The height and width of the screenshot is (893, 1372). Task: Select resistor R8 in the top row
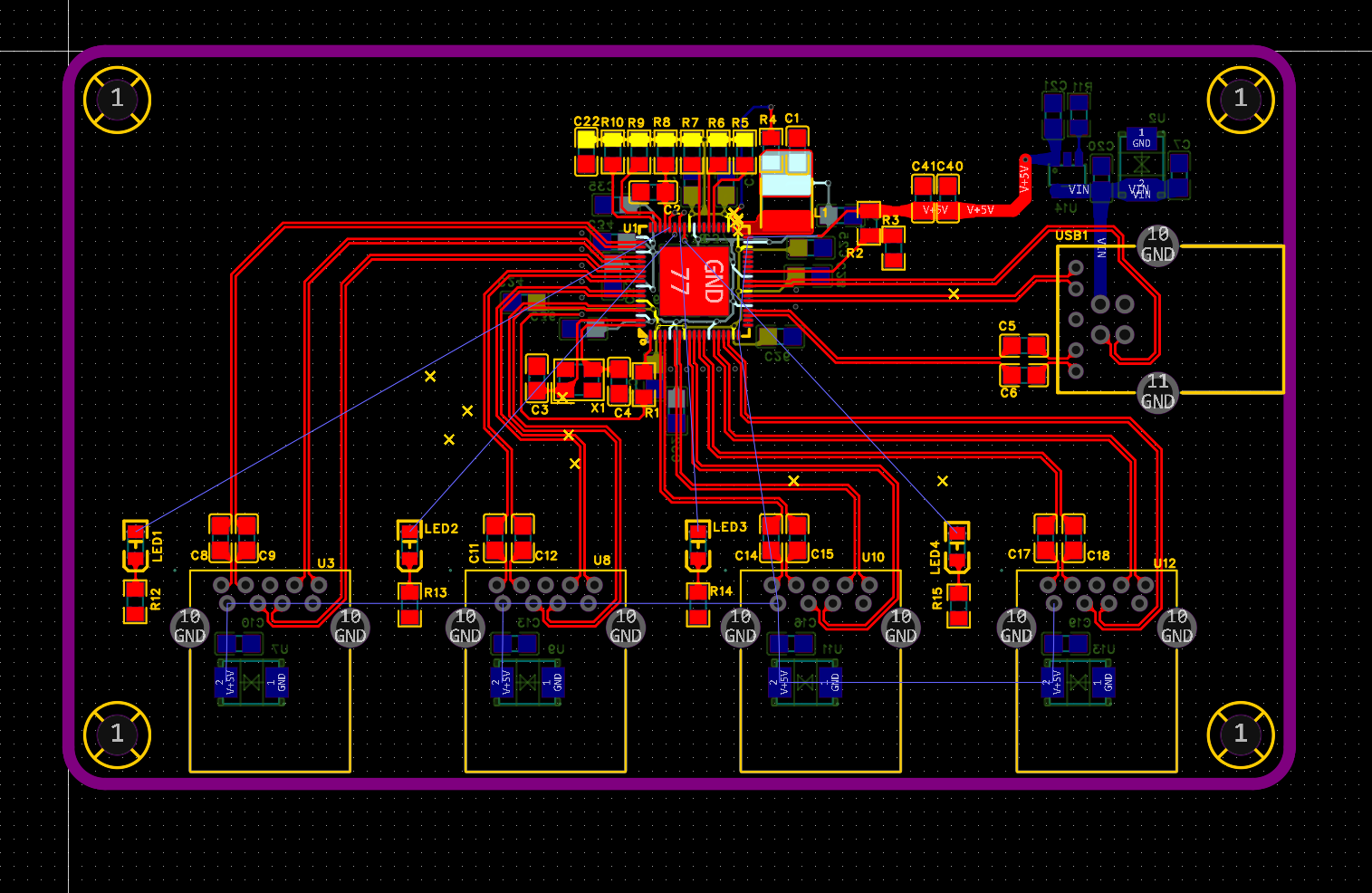point(665,152)
